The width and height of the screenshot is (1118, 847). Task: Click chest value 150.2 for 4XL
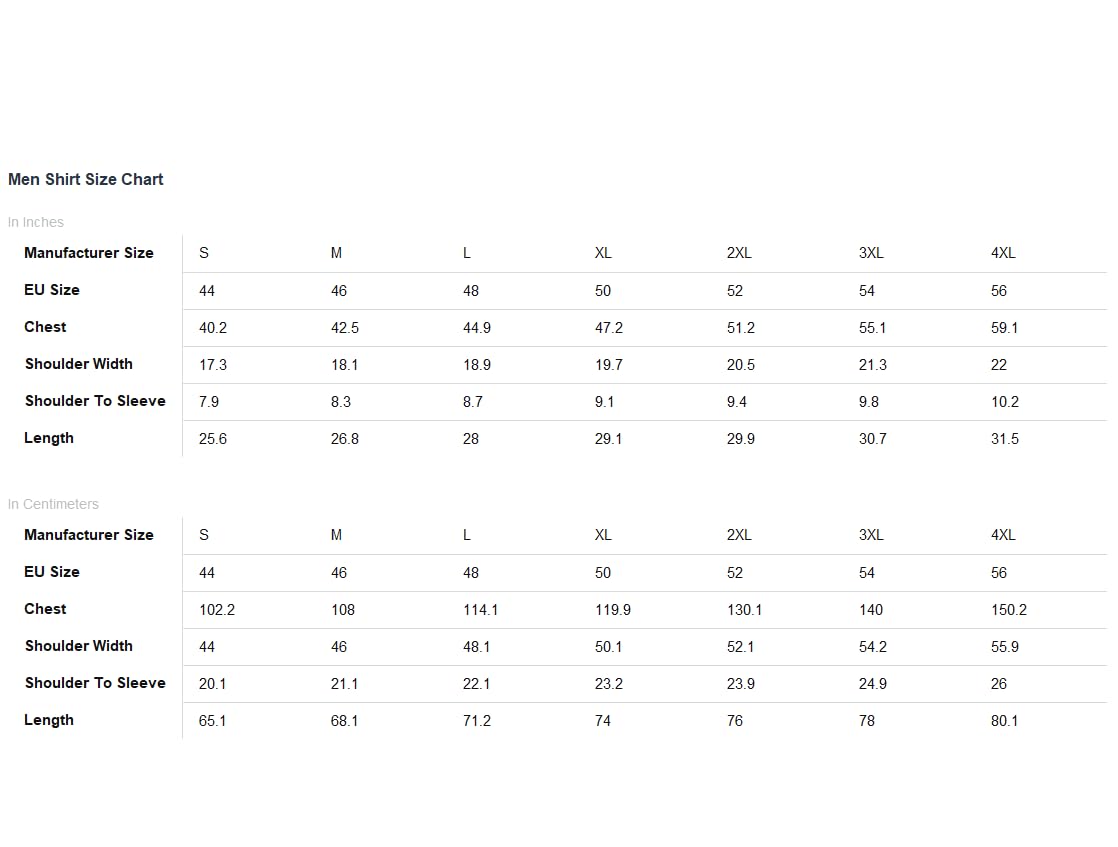1009,610
